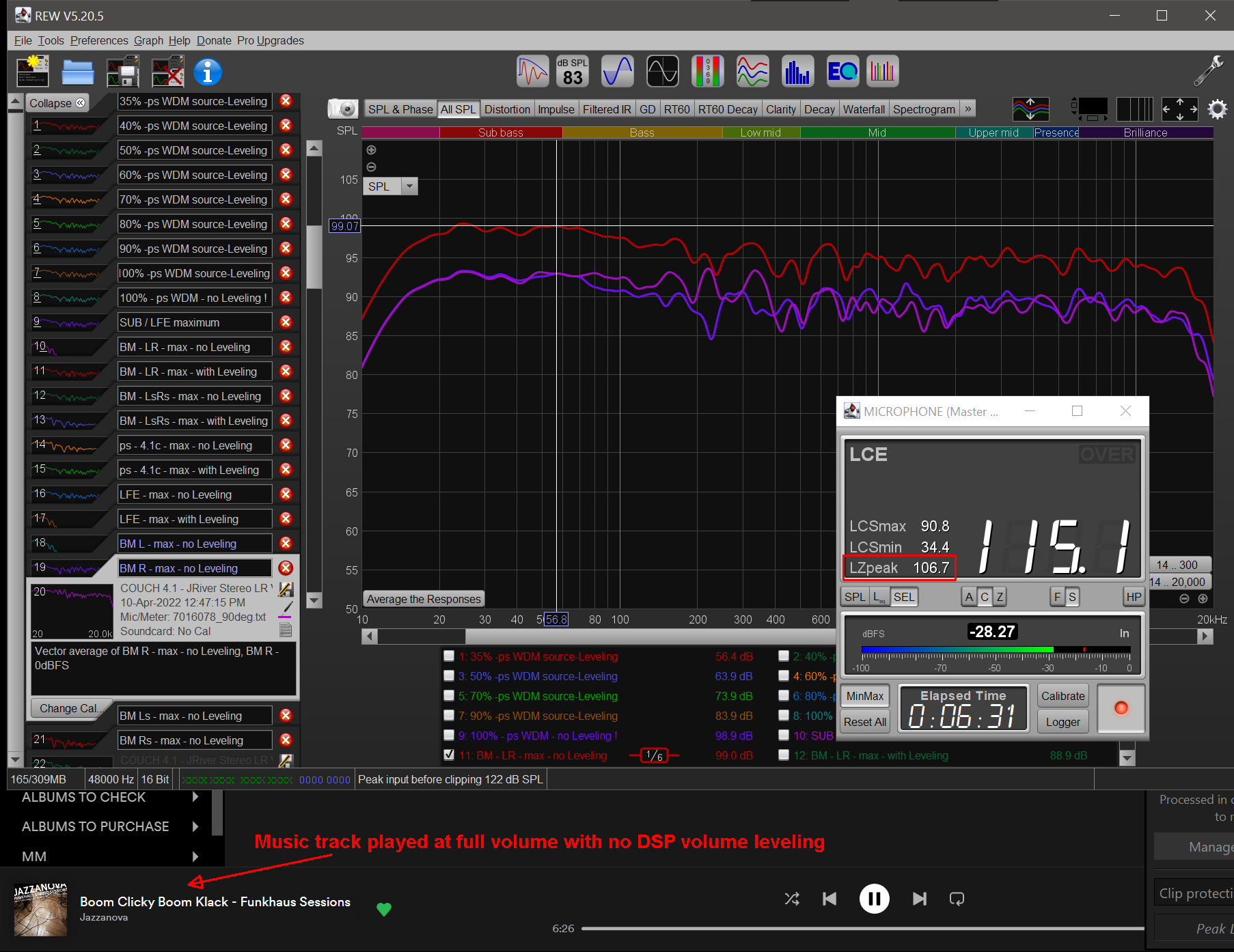Unlike the track with green heart
Viewport: 1234px width, 952px height.
click(384, 909)
